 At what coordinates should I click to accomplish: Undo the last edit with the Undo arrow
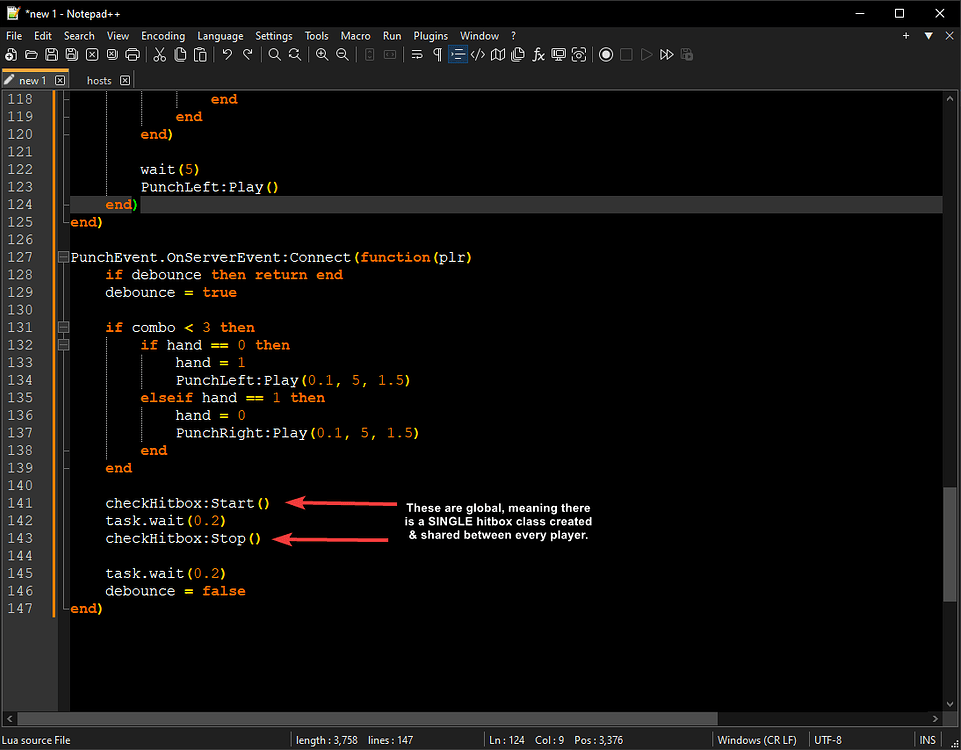point(226,54)
